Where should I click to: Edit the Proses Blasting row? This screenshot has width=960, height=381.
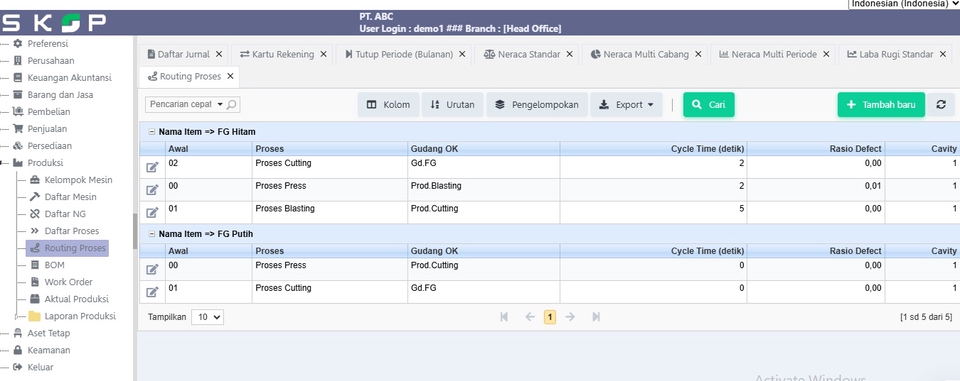coord(152,213)
